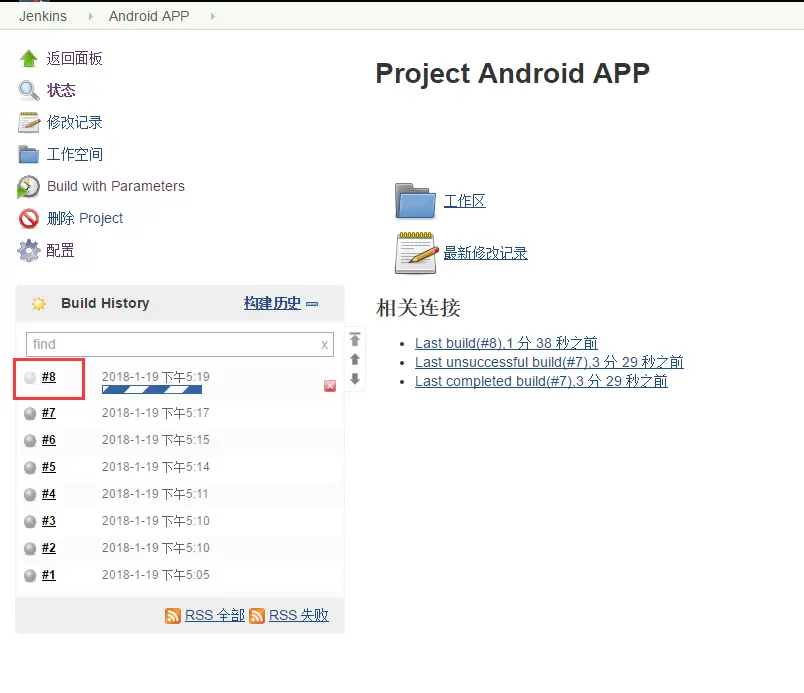Click the grey status ball of build #4
Image resolution: width=804 pixels, height=693 pixels.
pos(30,494)
